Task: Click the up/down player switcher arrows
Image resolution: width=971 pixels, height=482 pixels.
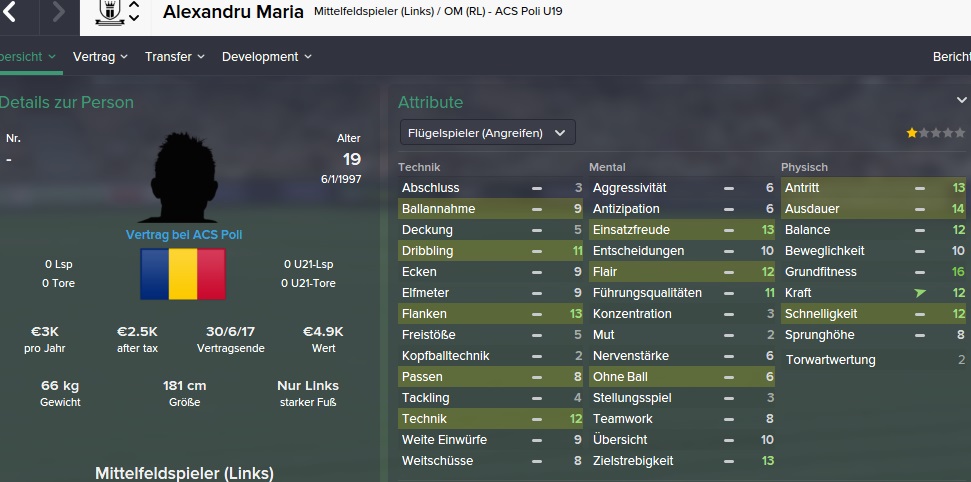Action: (x=134, y=13)
